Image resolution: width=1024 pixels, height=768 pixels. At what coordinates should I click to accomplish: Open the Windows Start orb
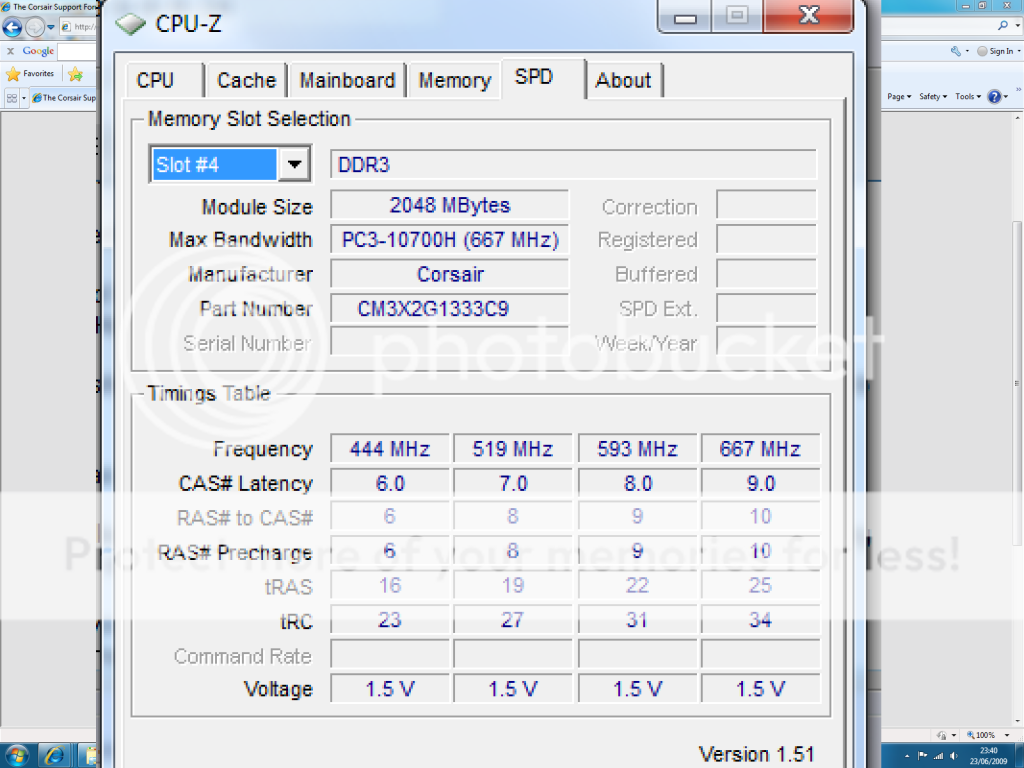(19, 754)
